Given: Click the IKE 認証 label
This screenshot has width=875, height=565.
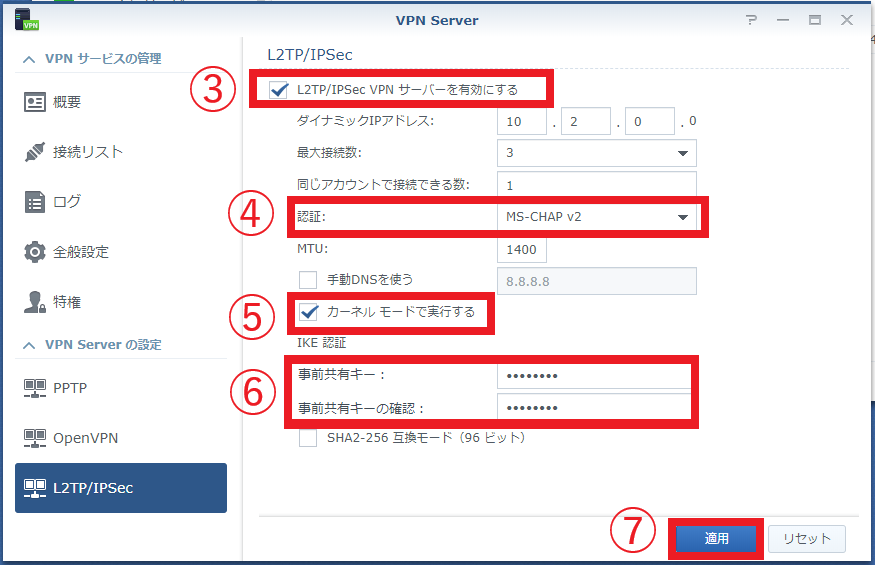Looking at the screenshot, I should (x=321, y=343).
